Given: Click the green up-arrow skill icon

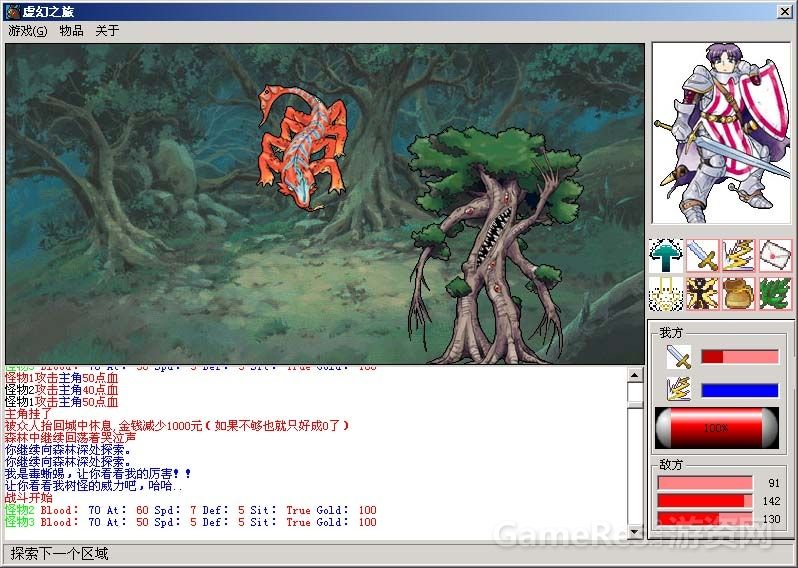Looking at the screenshot, I should pos(666,256).
